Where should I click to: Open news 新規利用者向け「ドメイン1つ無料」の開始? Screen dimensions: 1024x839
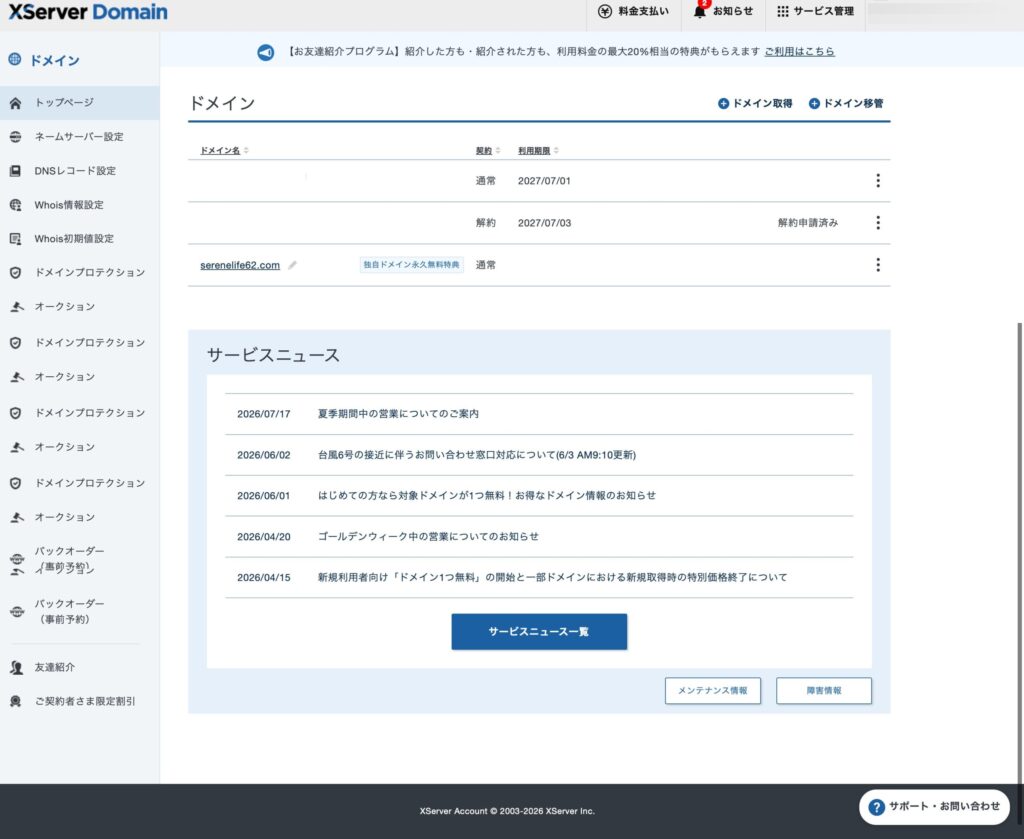point(552,577)
